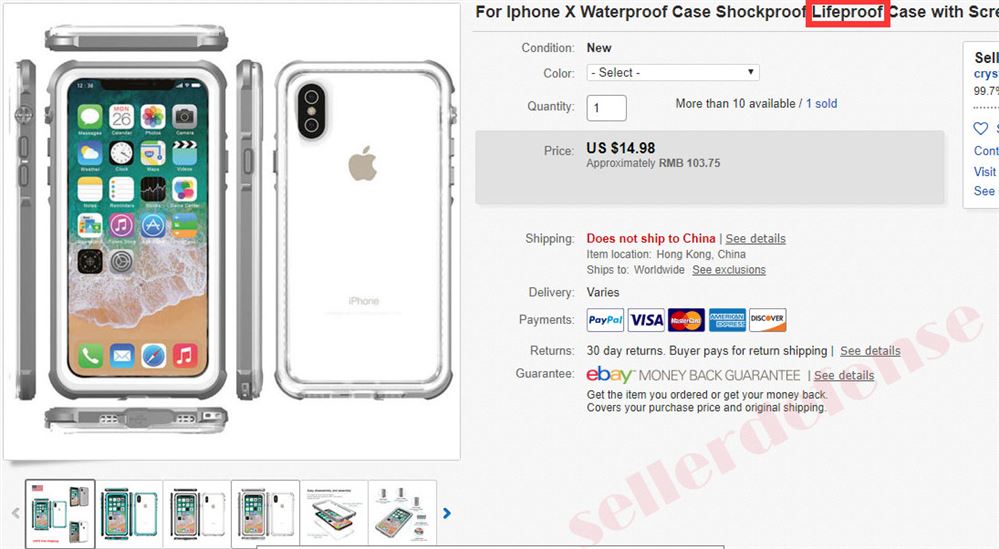Open the 1 sold link
The image size is (999, 549).
821,103
